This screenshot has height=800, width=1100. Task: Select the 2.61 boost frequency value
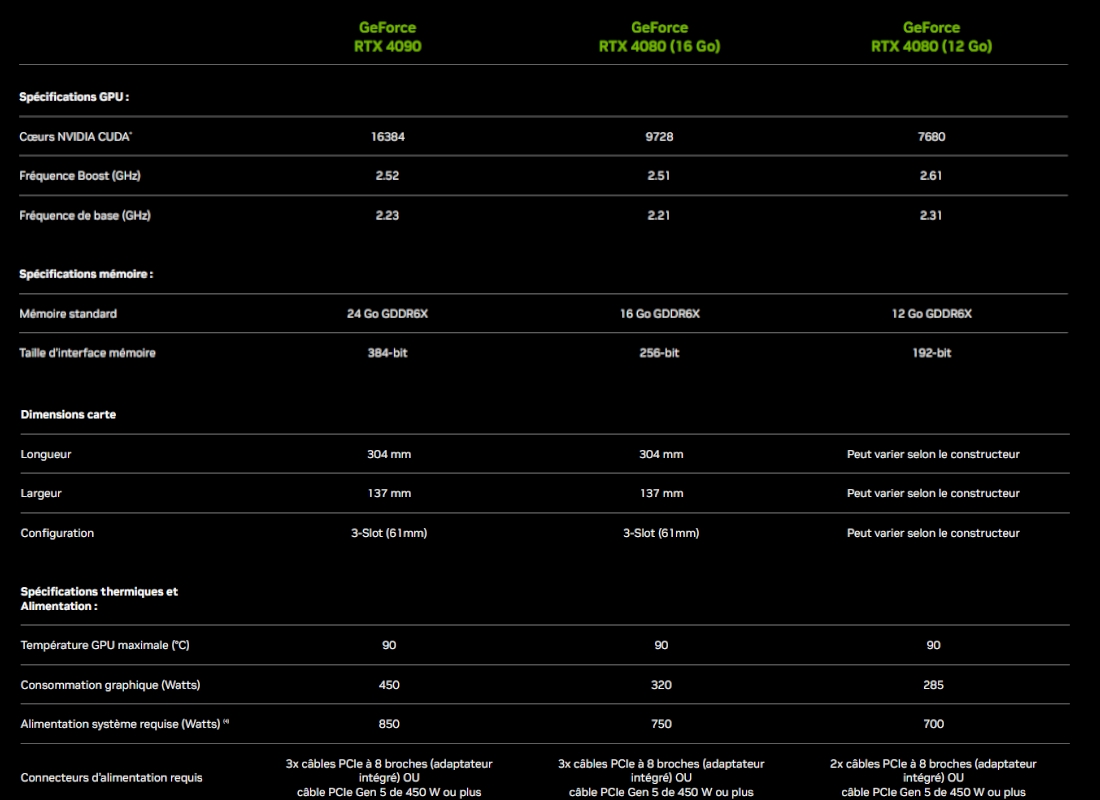pyautogui.click(x=931, y=176)
